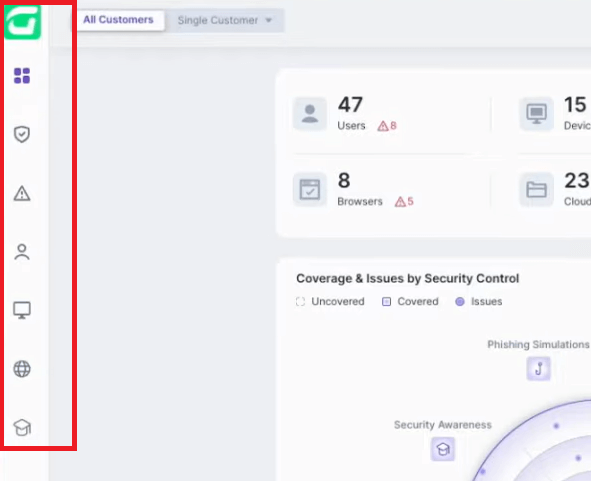The image size is (591, 481).
Task: Open the shield checkmark security icon
Action: point(22,134)
